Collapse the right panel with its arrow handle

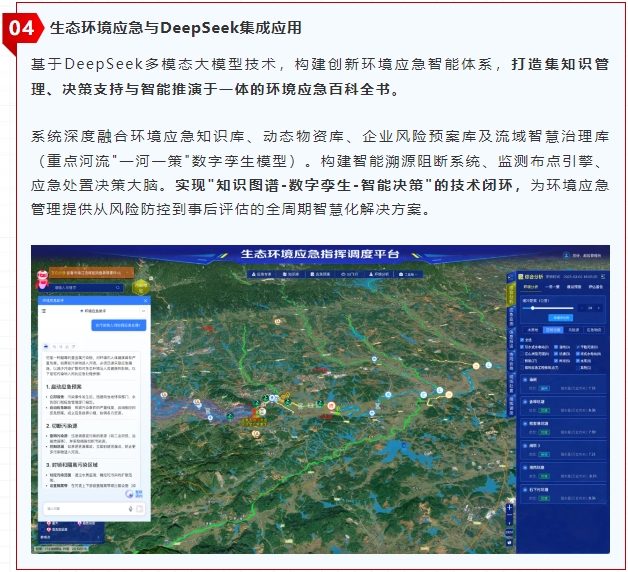click(x=510, y=277)
